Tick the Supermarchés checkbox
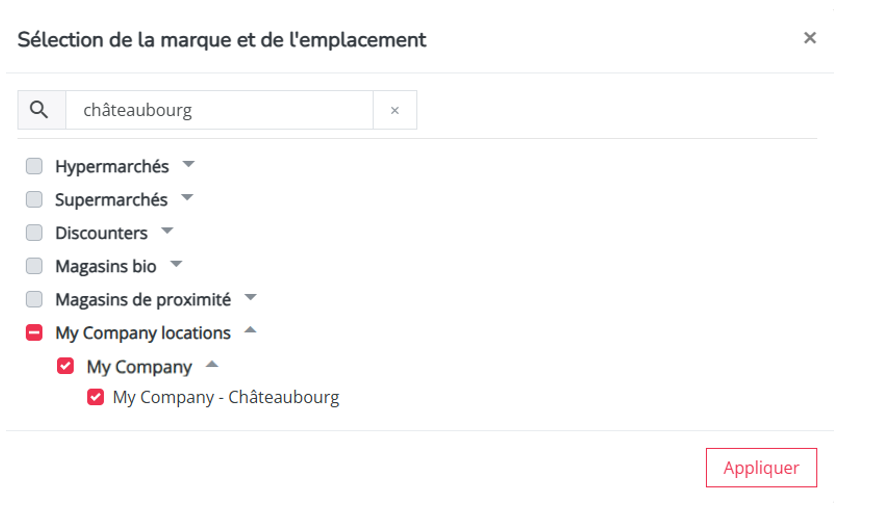Viewport: 894px width, 513px height. 34,199
